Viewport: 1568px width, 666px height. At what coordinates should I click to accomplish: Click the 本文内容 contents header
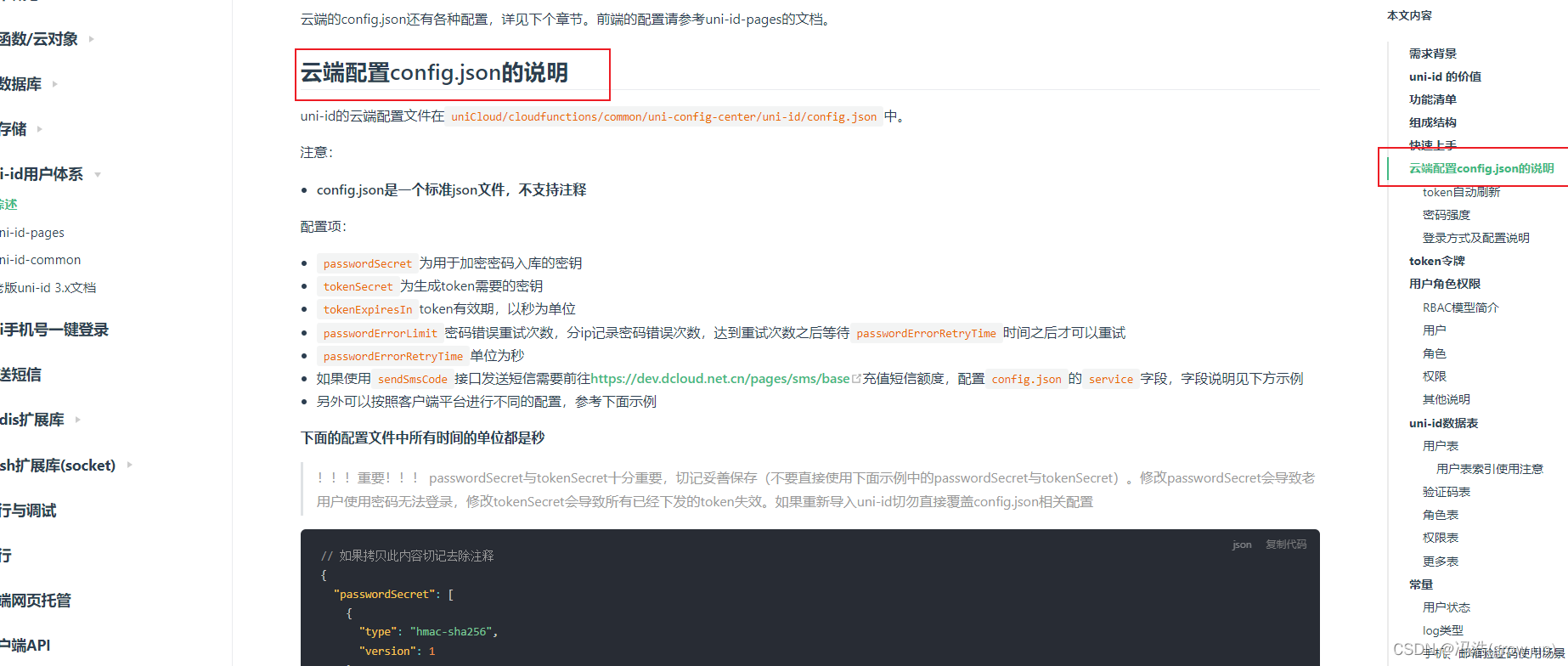pyautogui.click(x=1409, y=15)
